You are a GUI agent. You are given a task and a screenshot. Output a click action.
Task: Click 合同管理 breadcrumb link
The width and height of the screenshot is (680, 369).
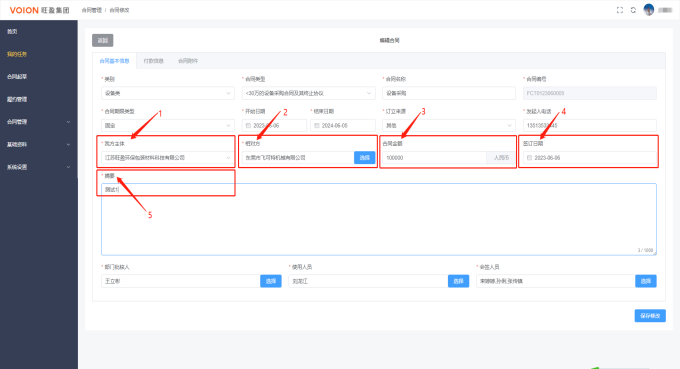(x=92, y=10)
